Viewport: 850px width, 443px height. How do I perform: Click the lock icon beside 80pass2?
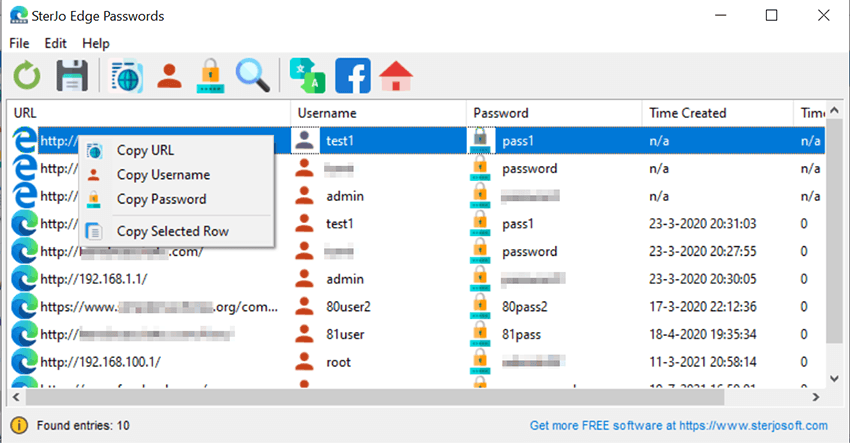click(480, 306)
